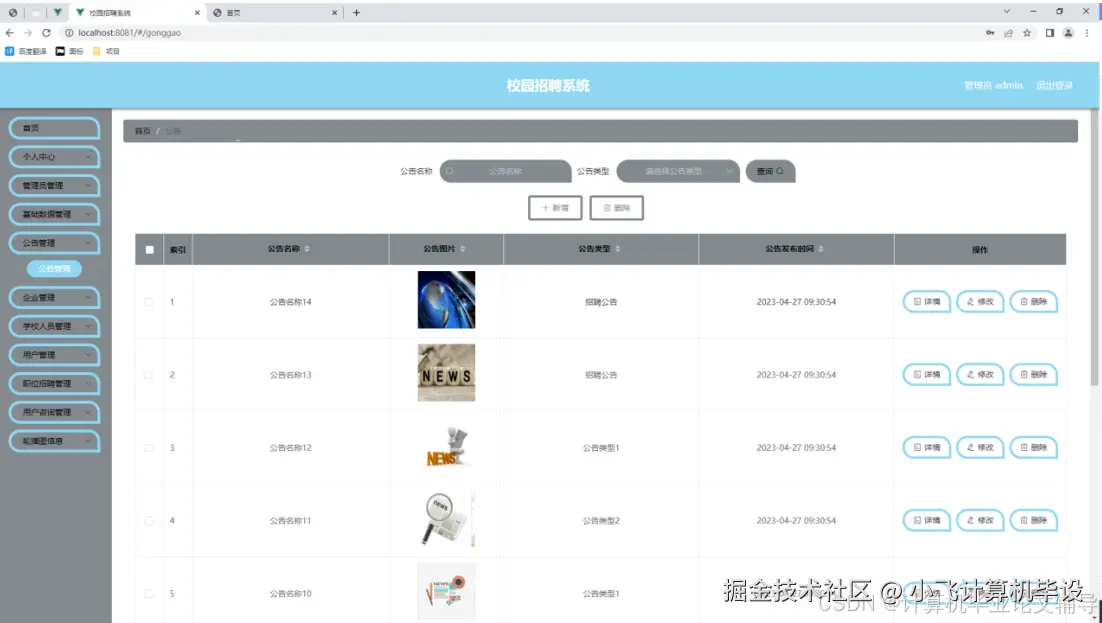Click the tab search chevron in title bar
The image size is (1102, 623).
click(x=1006, y=12)
